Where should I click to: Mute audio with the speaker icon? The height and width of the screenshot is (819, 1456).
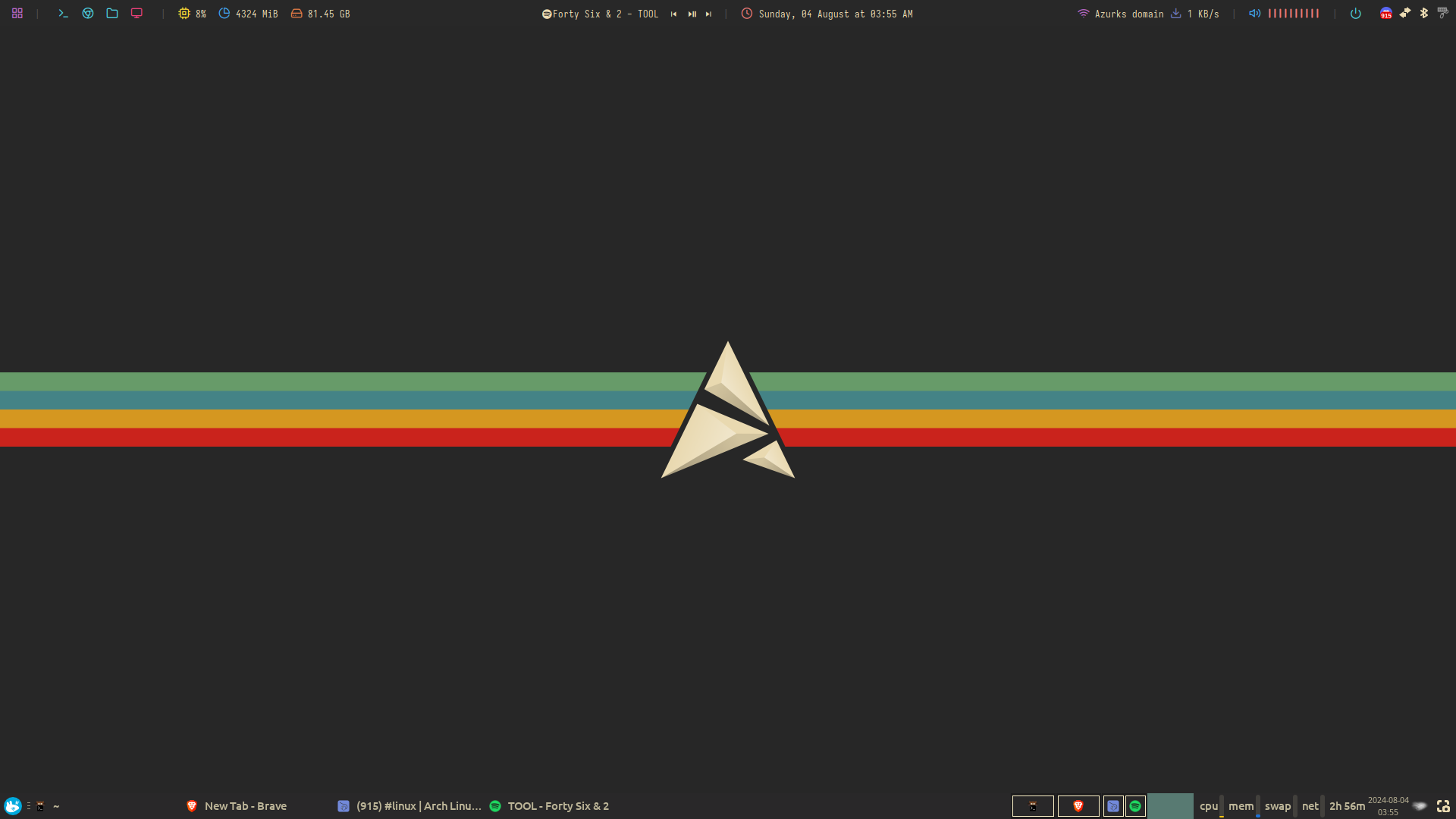coord(1255,14)
